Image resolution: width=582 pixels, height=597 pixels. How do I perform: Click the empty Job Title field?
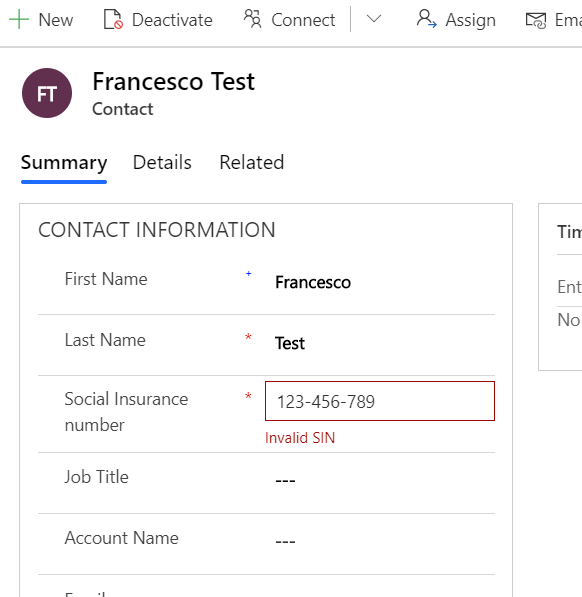(x=380, y=480)
